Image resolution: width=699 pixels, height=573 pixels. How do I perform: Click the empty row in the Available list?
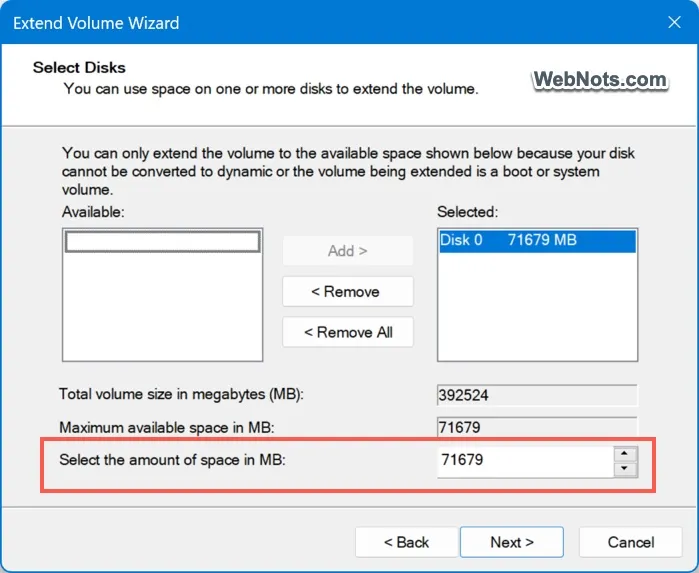(163, 242)
